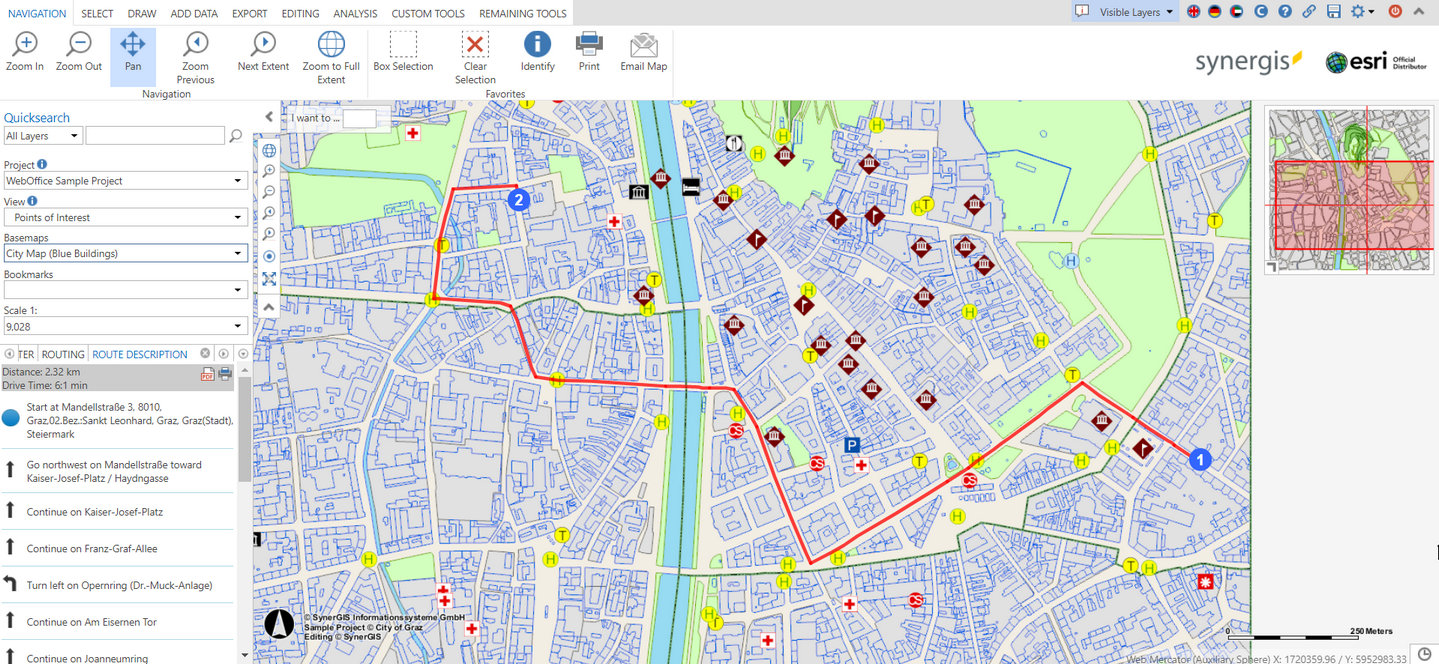Switch to the ANALYSIS ribbon tab

[x=353, y=13]
